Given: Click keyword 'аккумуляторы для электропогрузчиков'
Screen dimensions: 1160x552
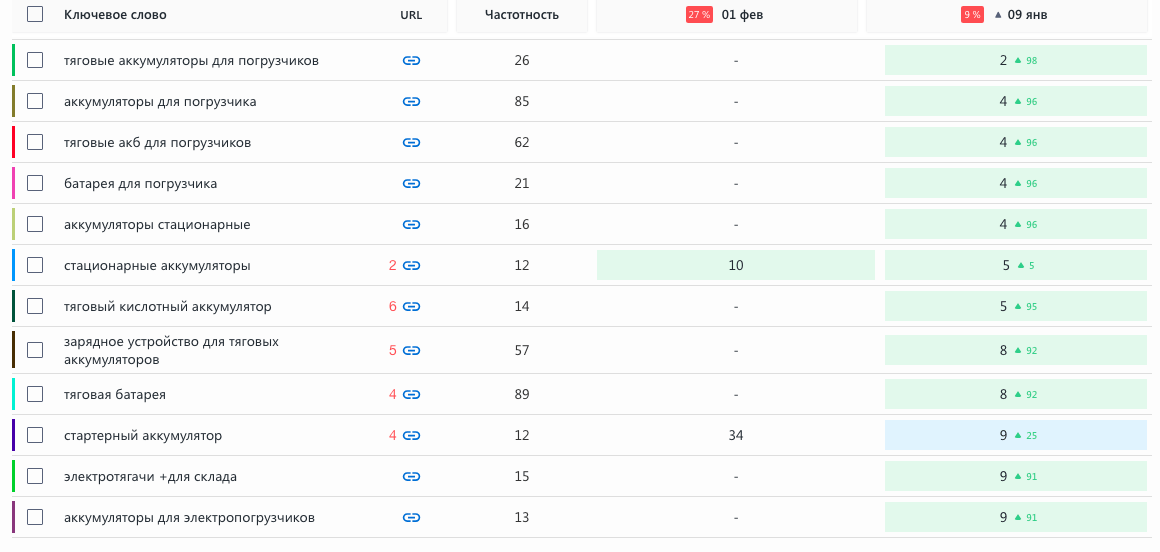Looking at the screenshot, I should point(189,518).
